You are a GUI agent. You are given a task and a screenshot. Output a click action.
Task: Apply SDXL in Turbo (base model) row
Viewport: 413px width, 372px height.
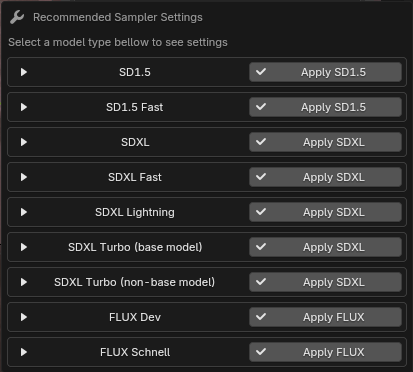pyautogui.click(x=325, y=247)
